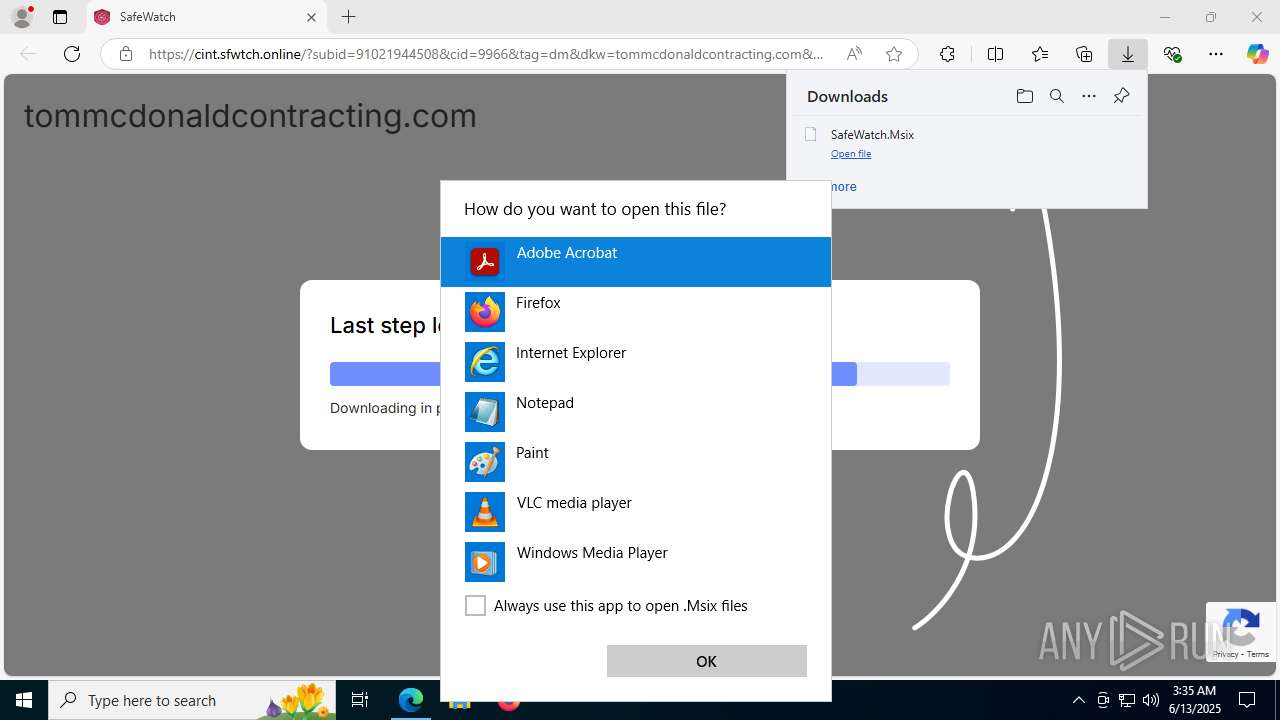Open the browser profile avatar

click(x=22, y=17)
